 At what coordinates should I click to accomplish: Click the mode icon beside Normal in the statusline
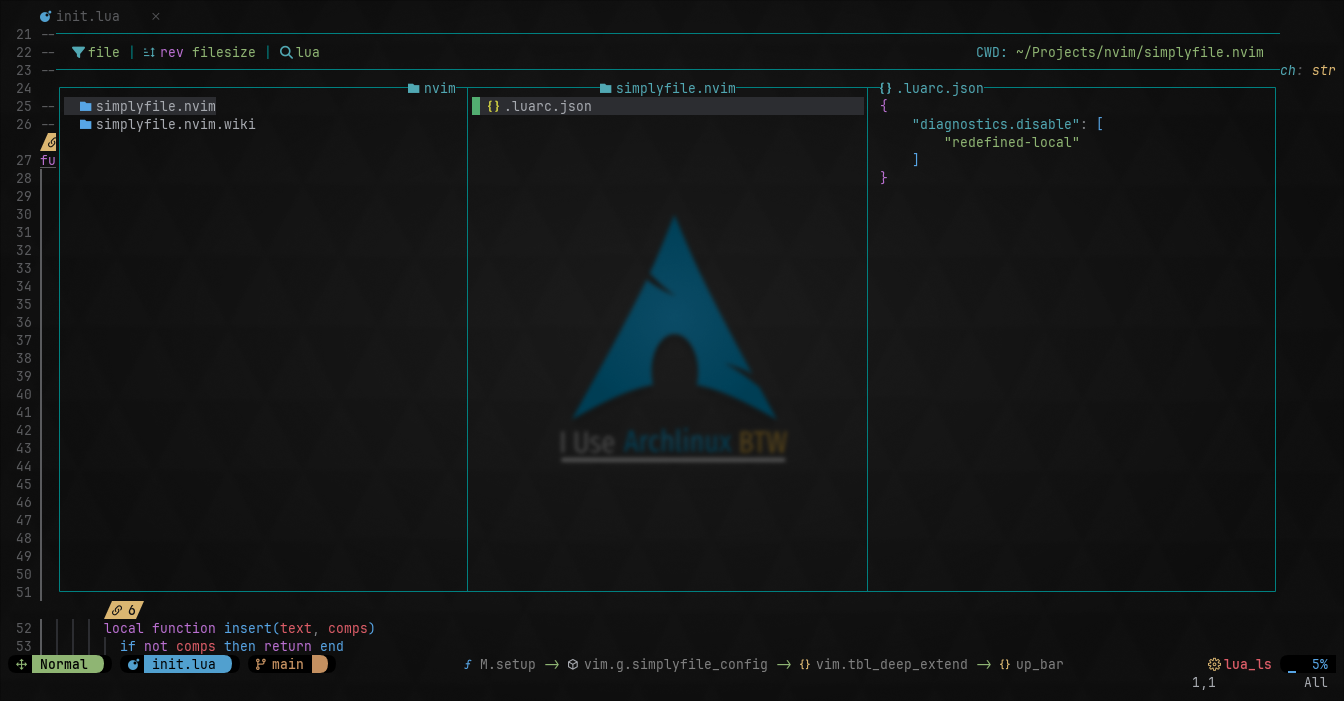(22, 664)
